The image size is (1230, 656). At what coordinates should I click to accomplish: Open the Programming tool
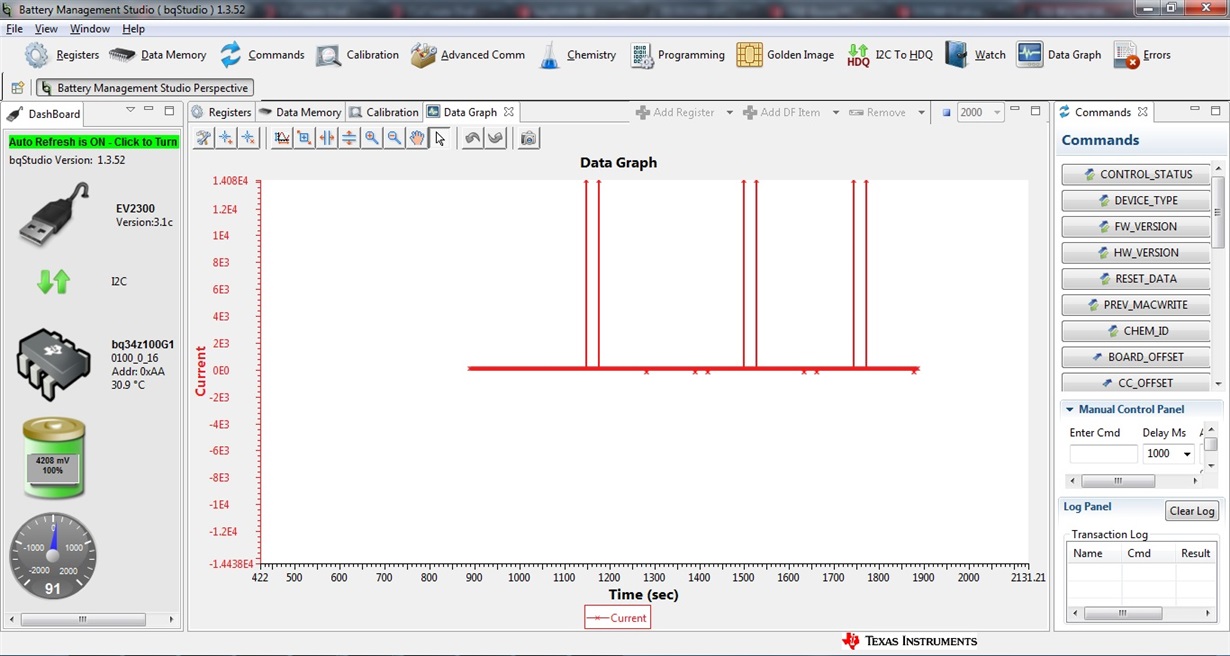pos(677,55)
